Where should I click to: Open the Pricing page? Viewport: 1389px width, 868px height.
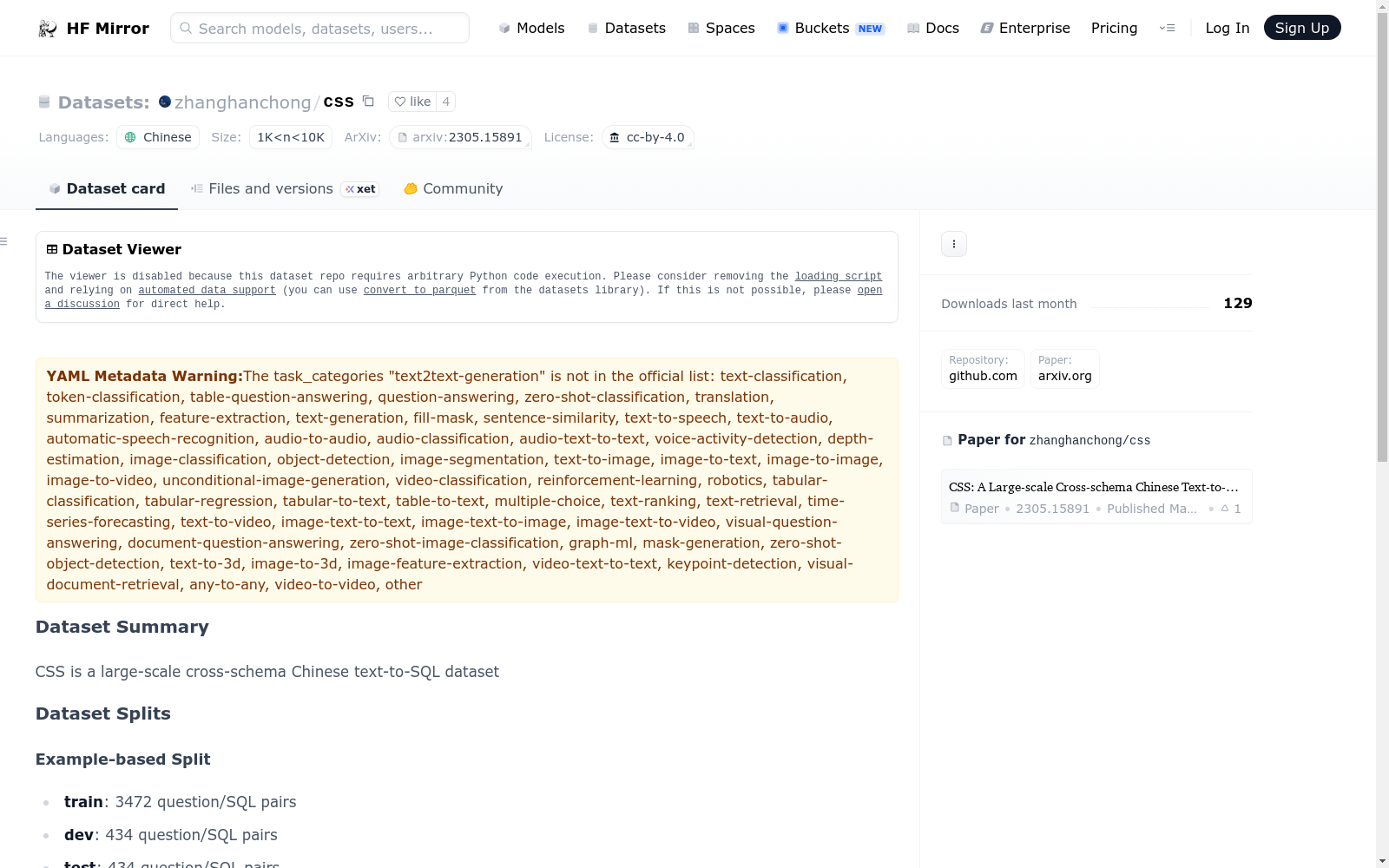tap(1114, 28)
